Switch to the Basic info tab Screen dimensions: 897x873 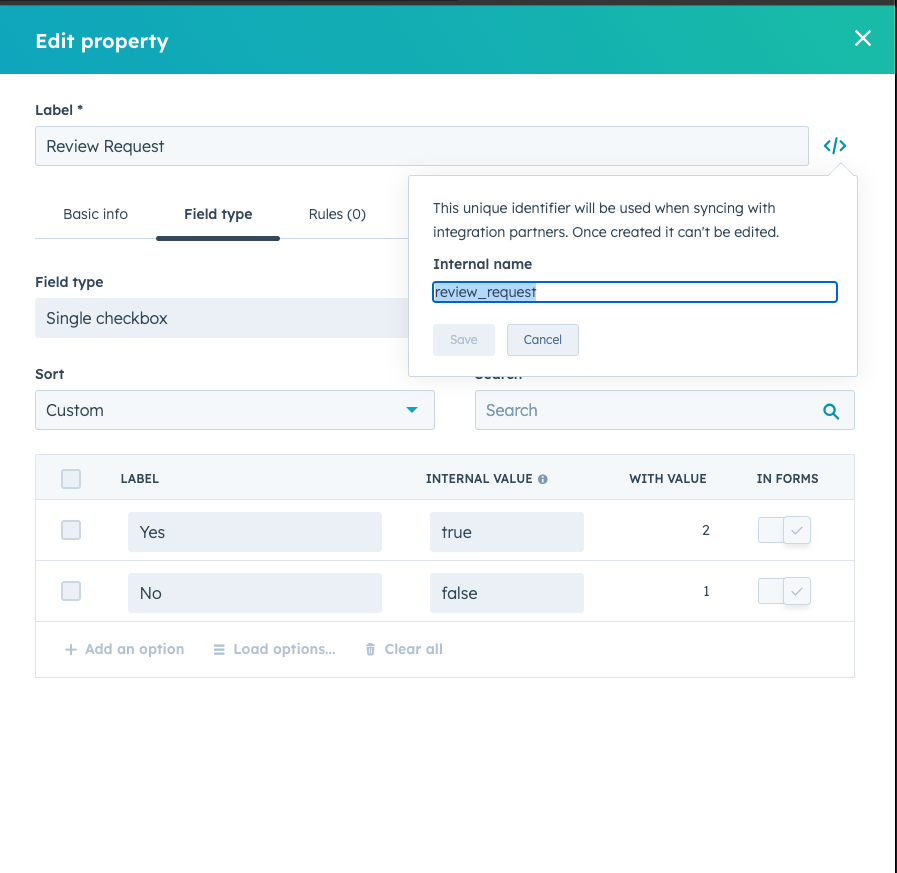[95, 214]
